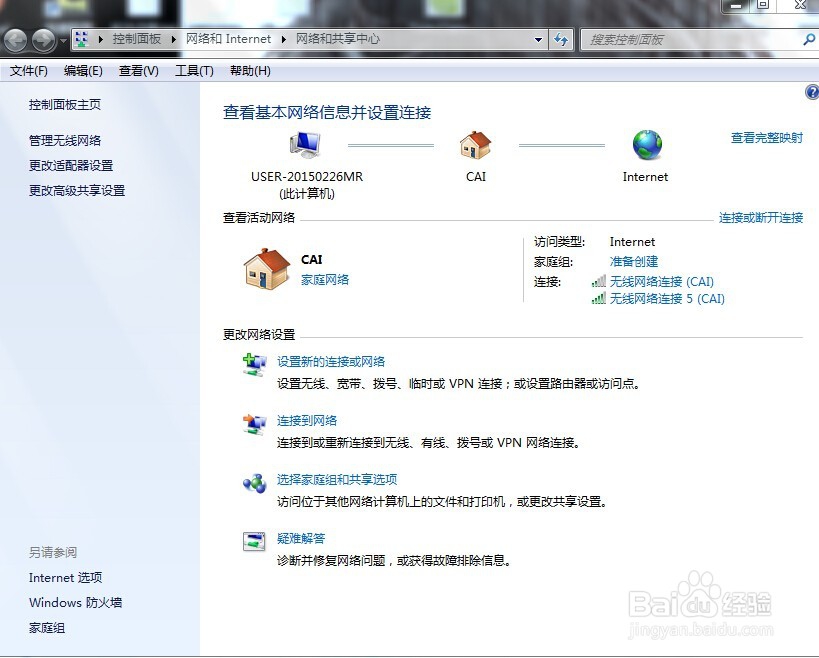Expand the chevron after 网络和 Internet breadcrumb

(280, 40)
